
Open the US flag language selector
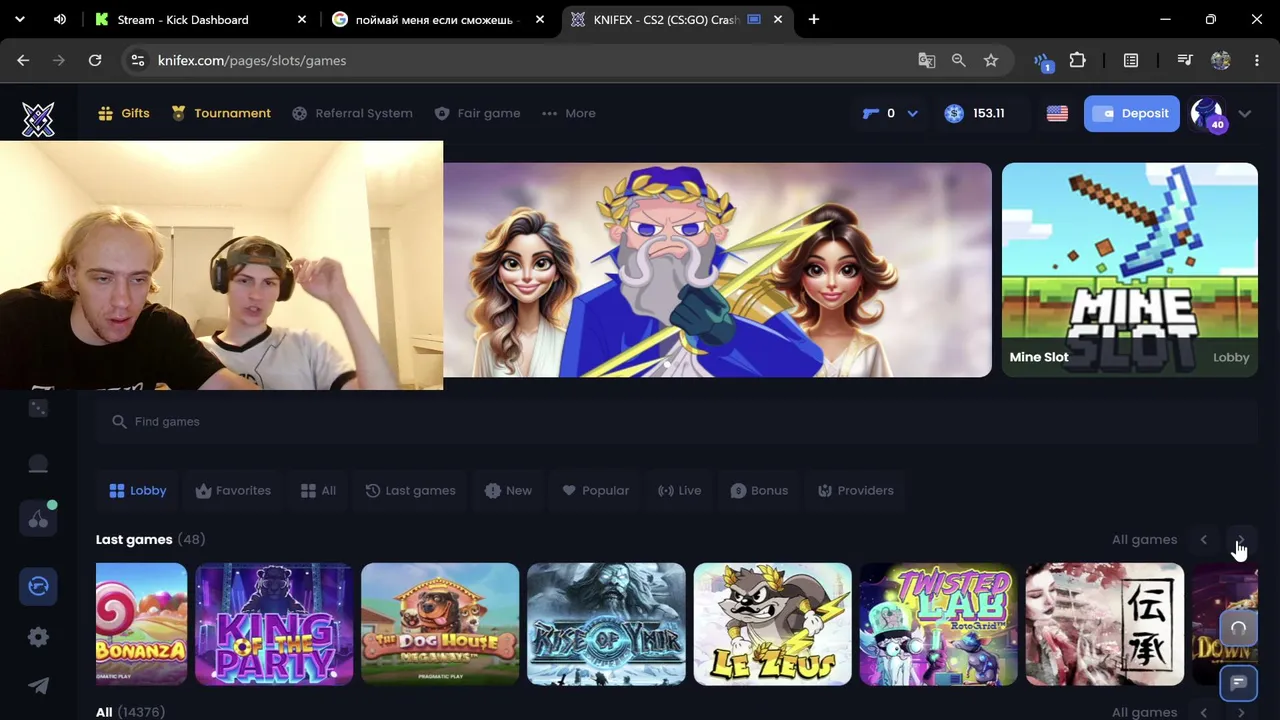1057,114
